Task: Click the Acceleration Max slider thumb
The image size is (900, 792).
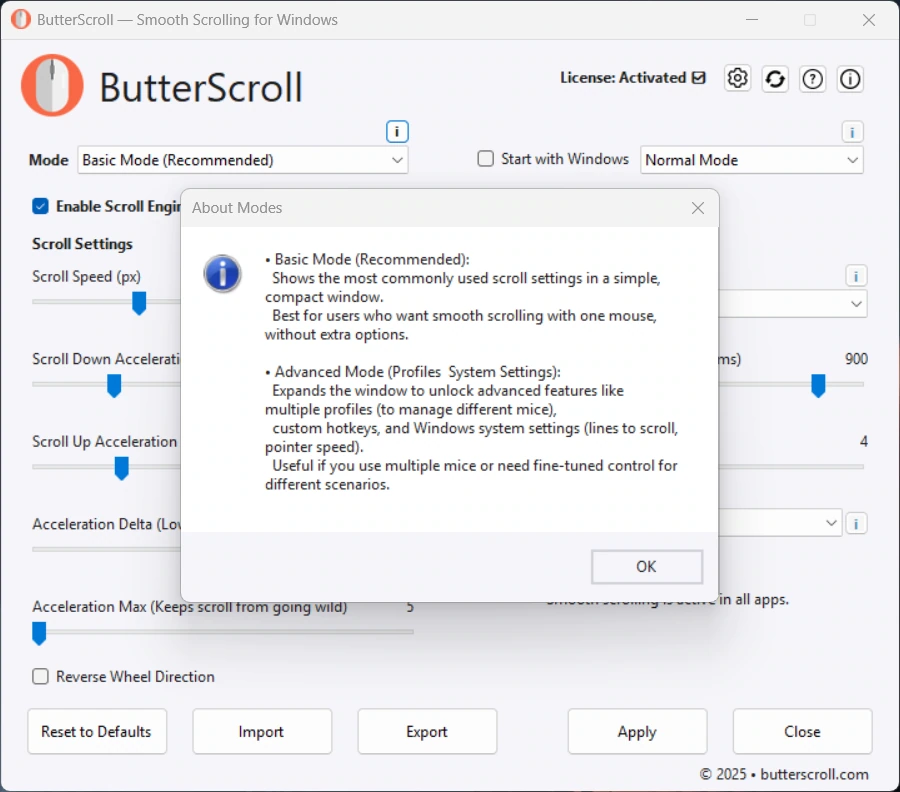Action: tap(39, 634)
